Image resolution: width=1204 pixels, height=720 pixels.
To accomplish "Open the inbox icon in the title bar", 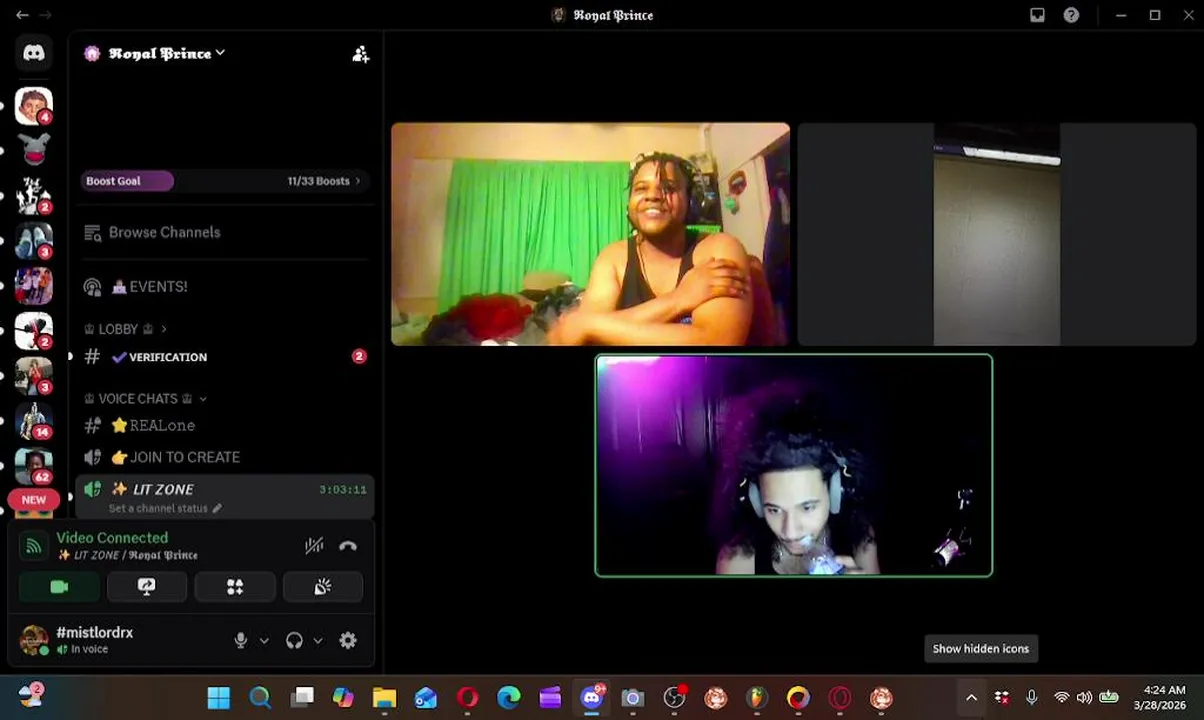I will 1037,15.
